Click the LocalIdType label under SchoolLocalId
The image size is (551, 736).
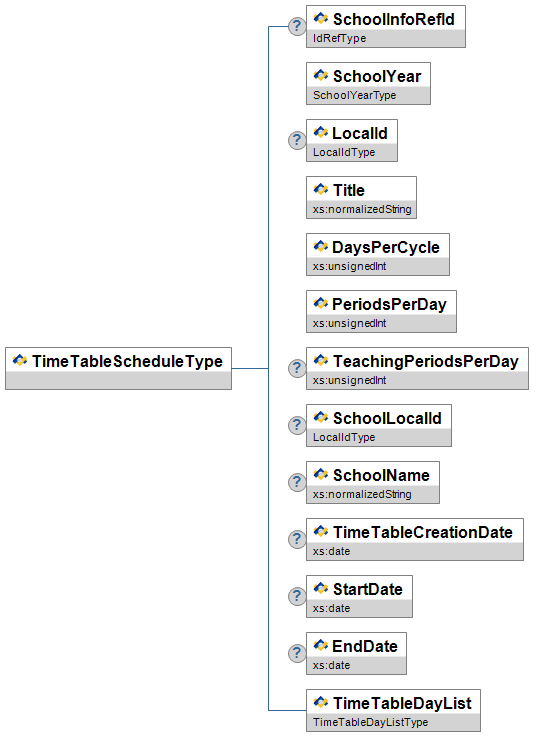click(344, 437)
